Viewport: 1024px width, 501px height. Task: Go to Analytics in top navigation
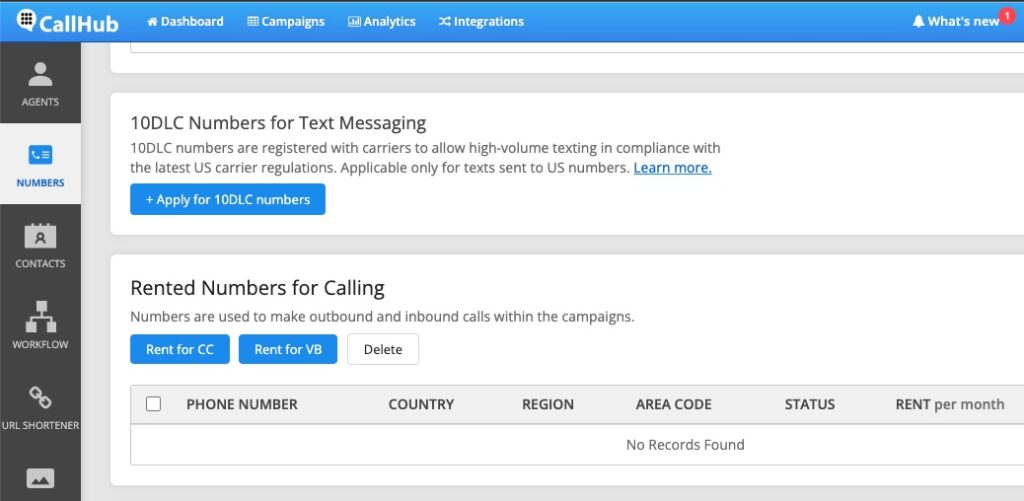(x=382, y=22)
